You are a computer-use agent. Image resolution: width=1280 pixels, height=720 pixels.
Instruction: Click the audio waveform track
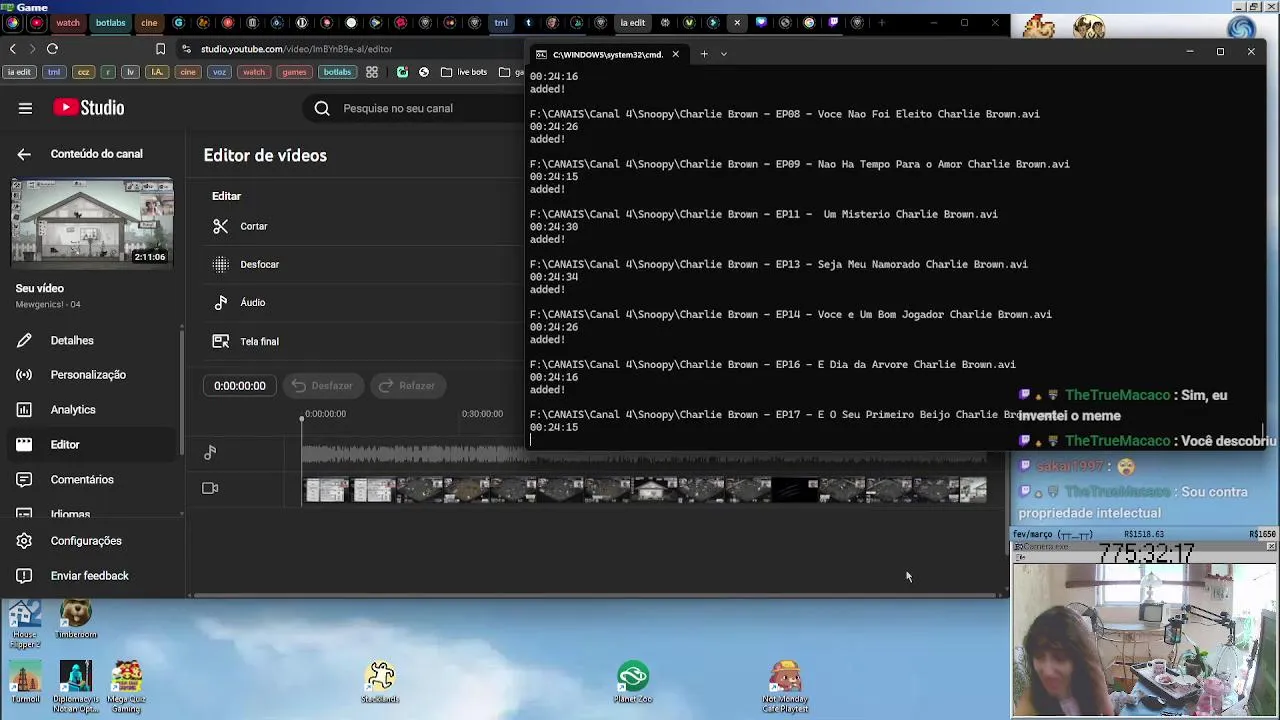click(645, 455)
